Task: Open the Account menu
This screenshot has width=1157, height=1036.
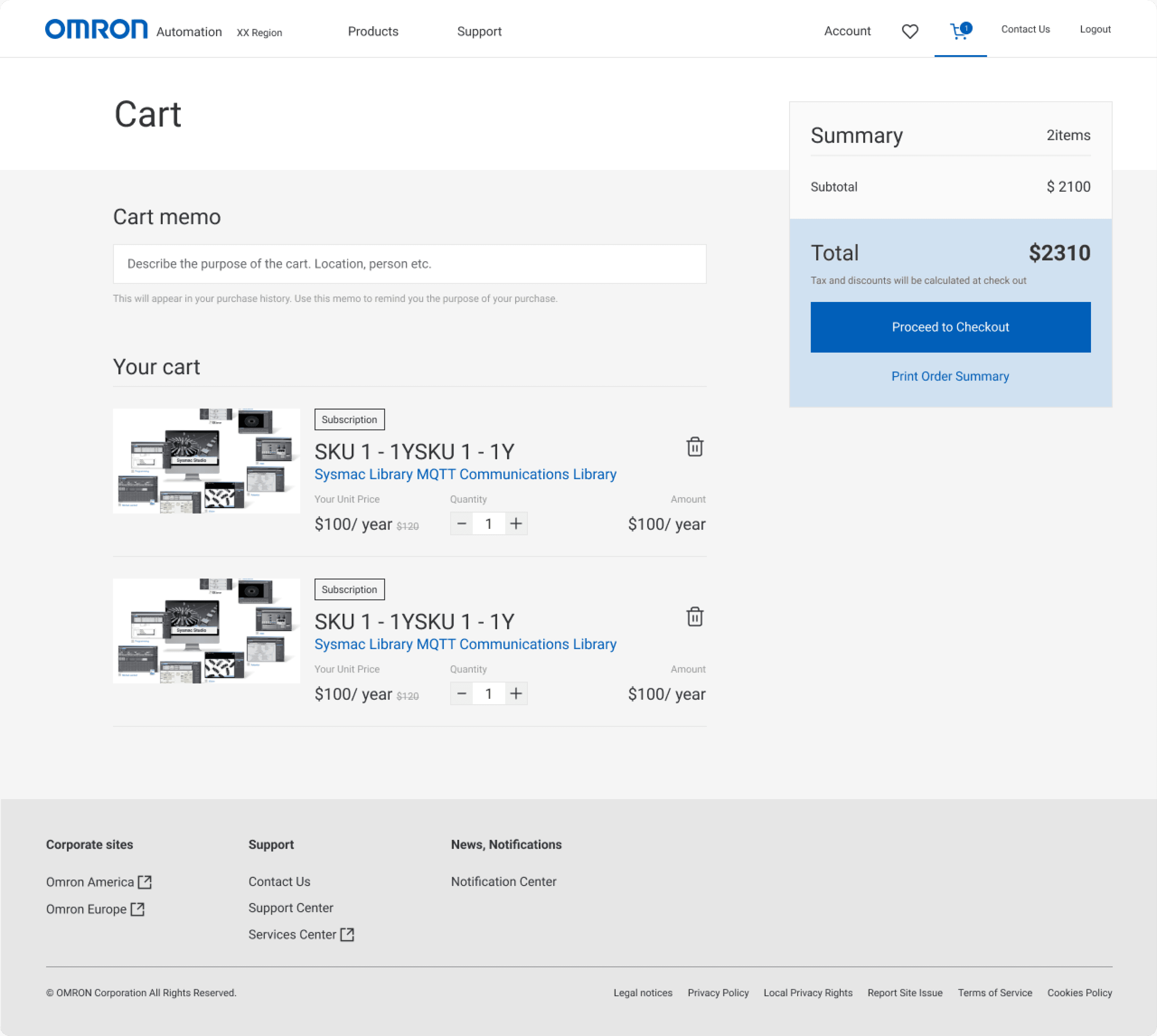Action: point(847,31)
